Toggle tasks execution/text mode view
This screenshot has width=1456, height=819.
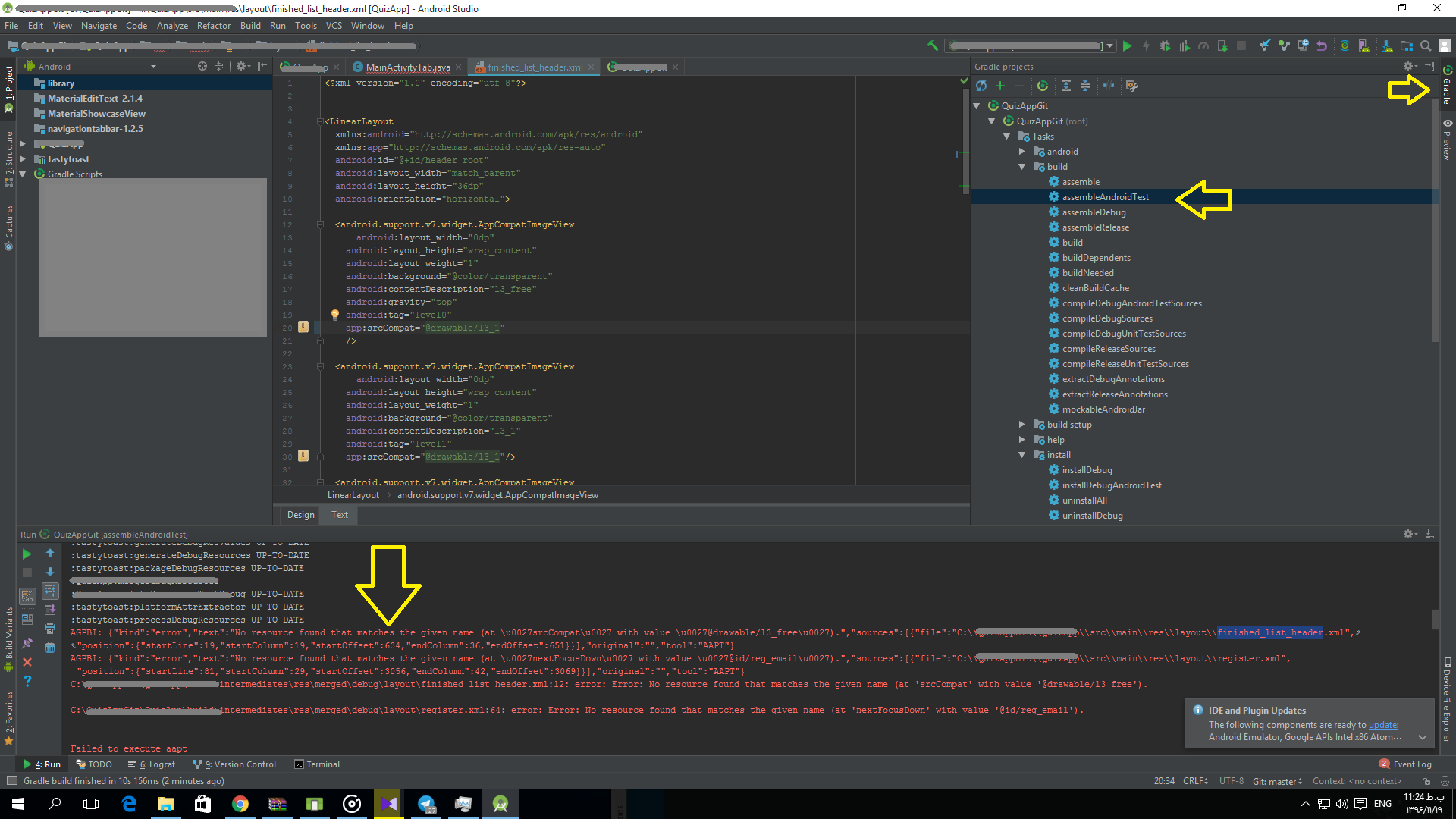pyautogui.click(x=27, y=597)
